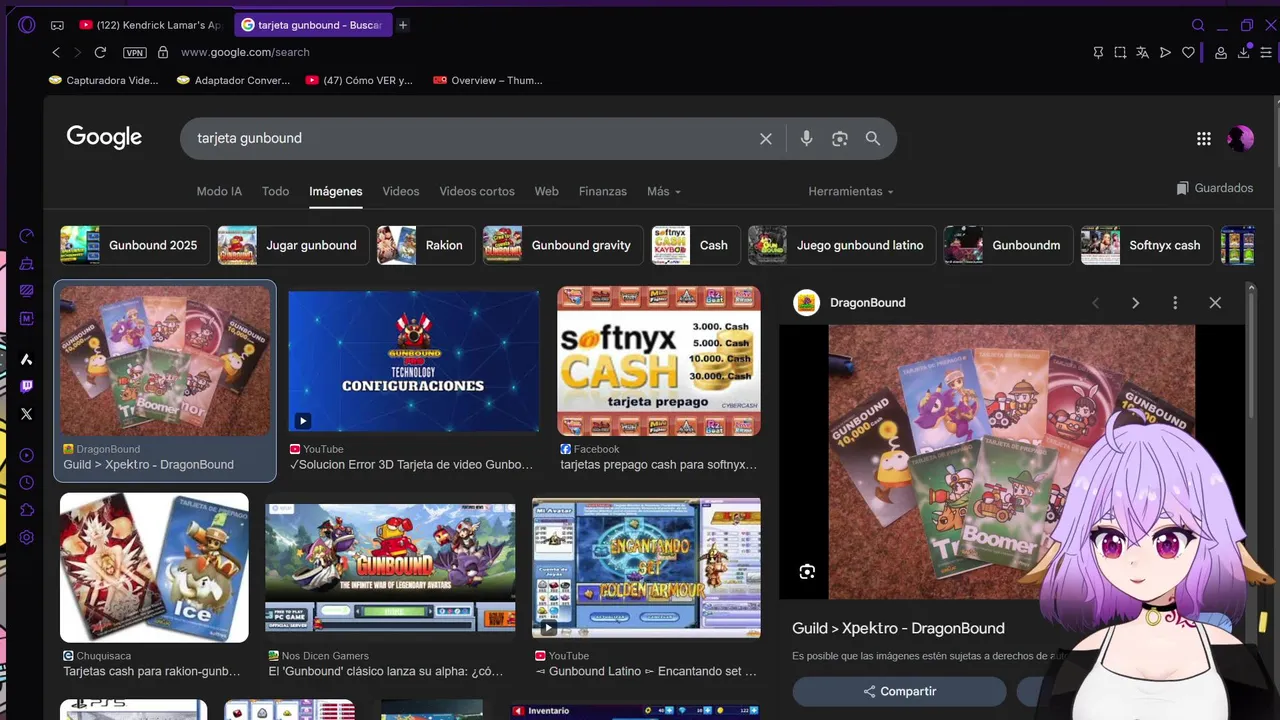The height and width of the screenshot is (720, 1280).
Task: Open the page translate icon
Action: 1142,52
